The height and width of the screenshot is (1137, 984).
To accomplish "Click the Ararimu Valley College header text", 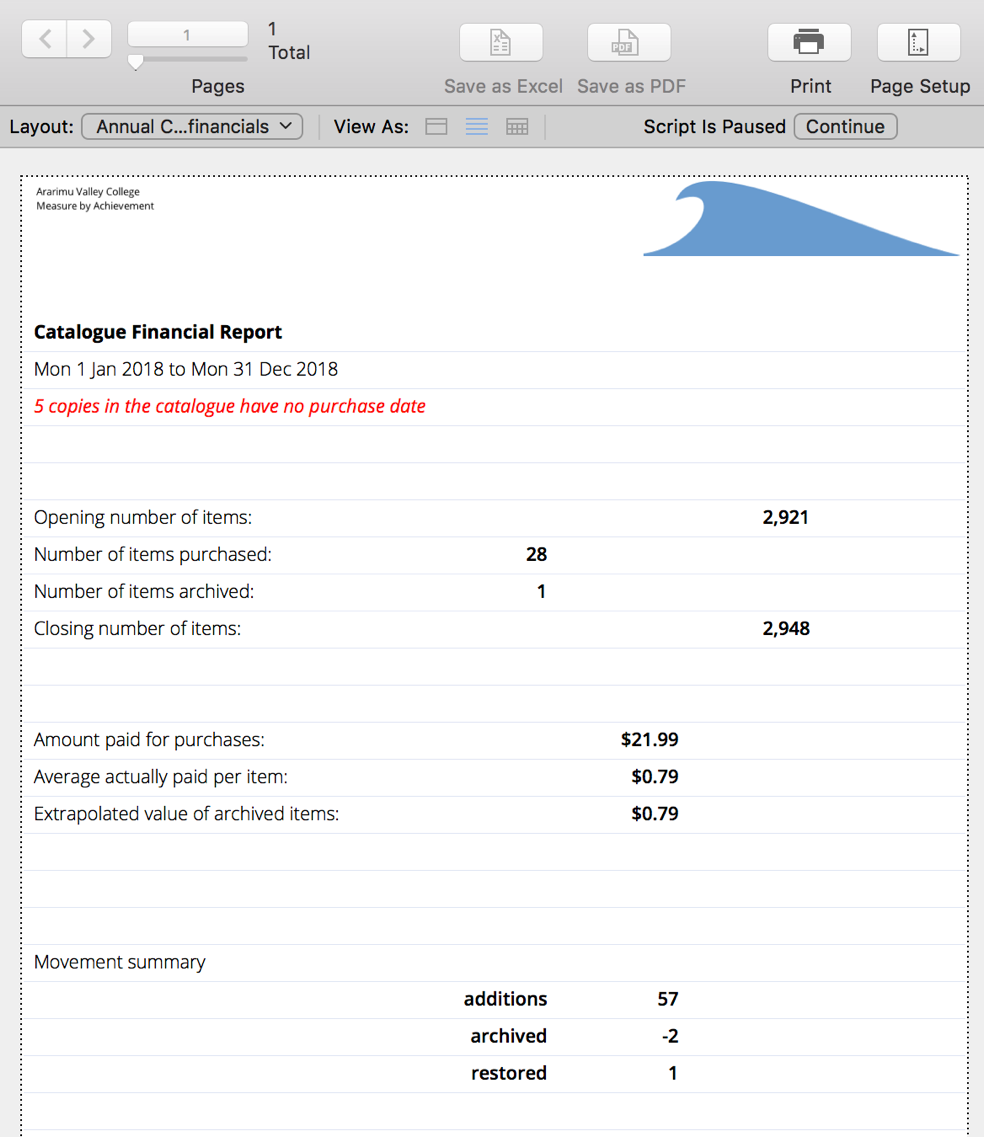I will pos(88,192).
